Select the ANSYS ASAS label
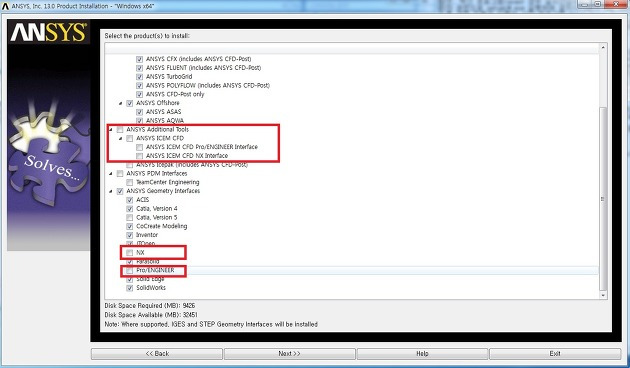This screenshot has width=630, height=368. coord(164,112)
